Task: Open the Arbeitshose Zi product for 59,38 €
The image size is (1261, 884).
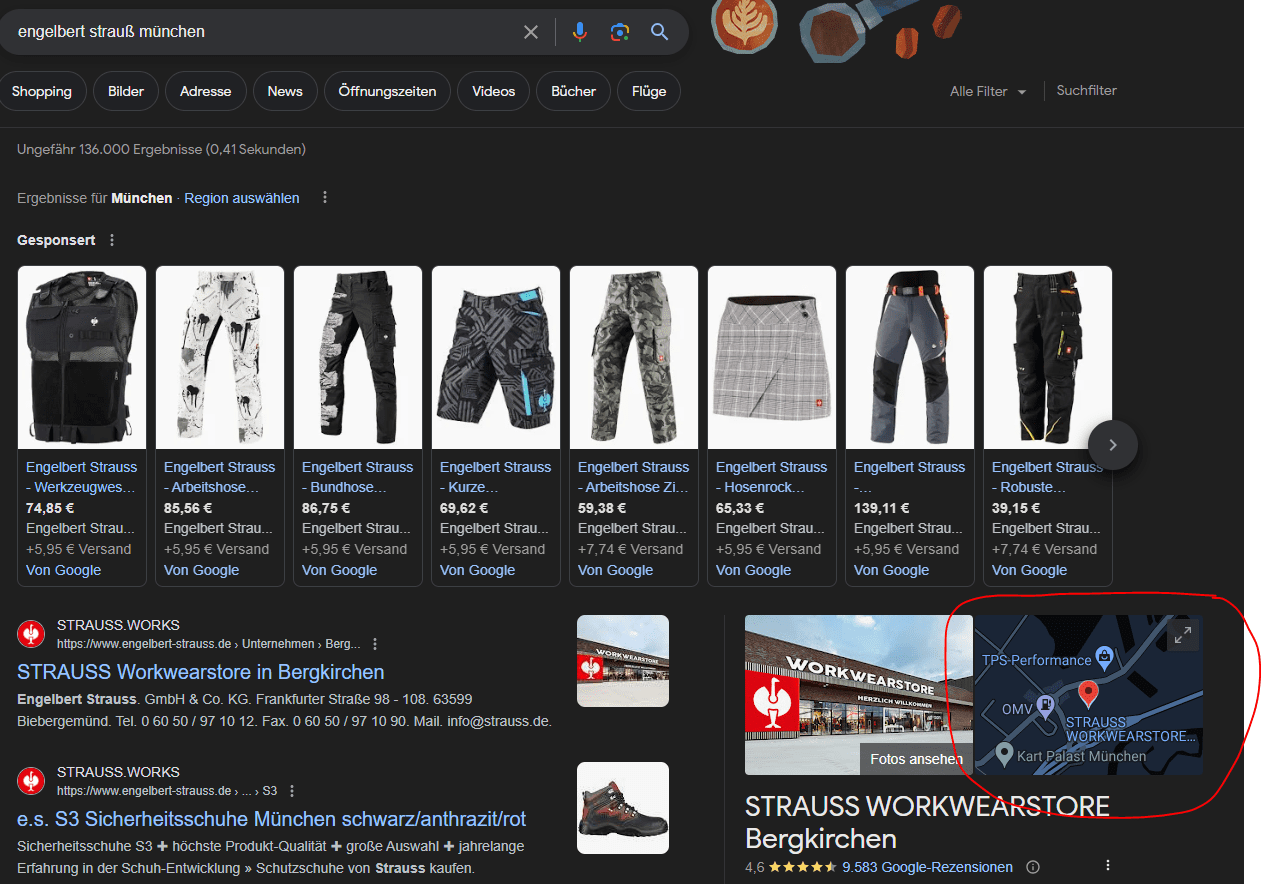Action: [x=634, y=477]
